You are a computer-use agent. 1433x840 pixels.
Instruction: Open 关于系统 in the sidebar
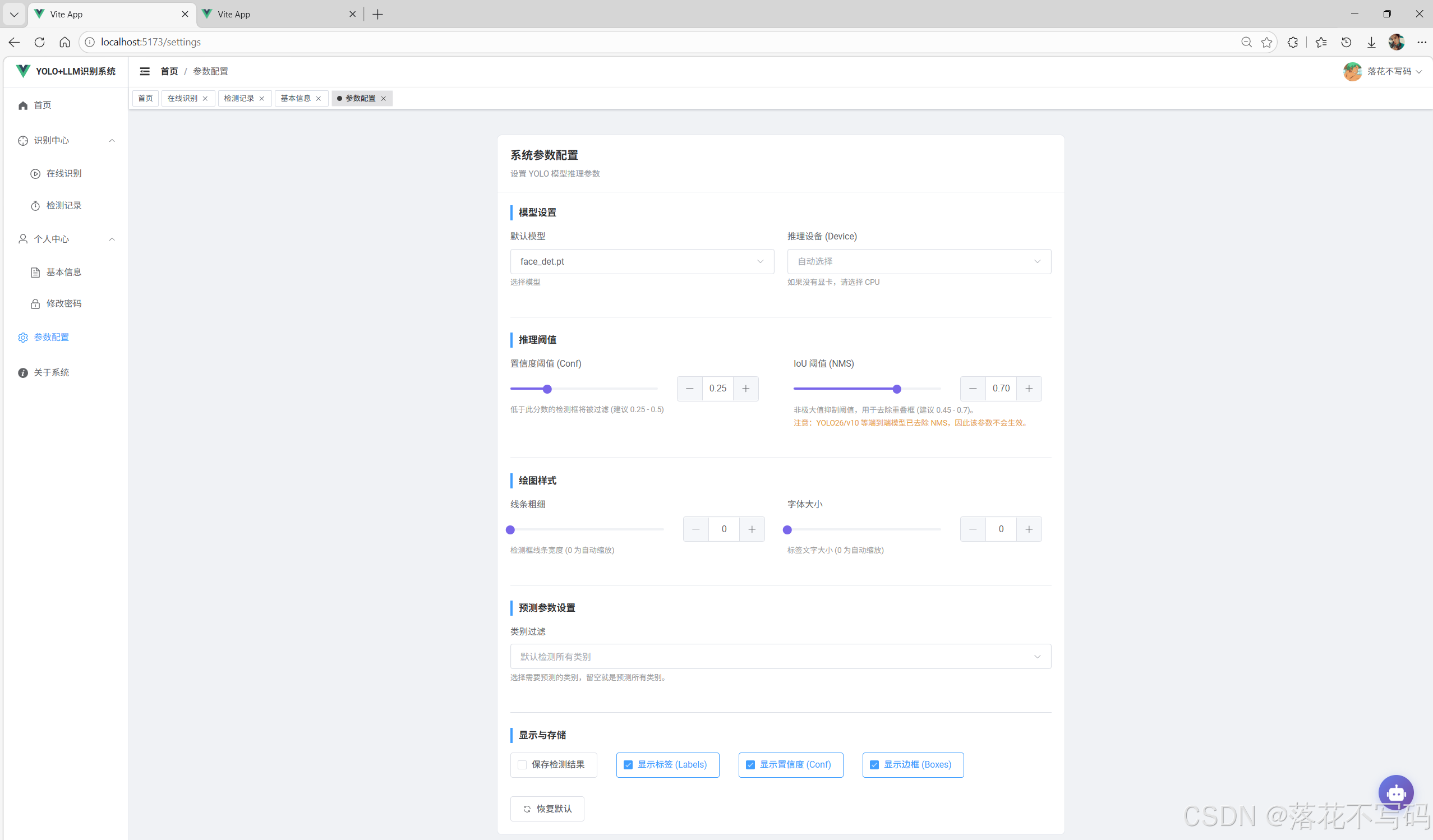coord(51,372)
